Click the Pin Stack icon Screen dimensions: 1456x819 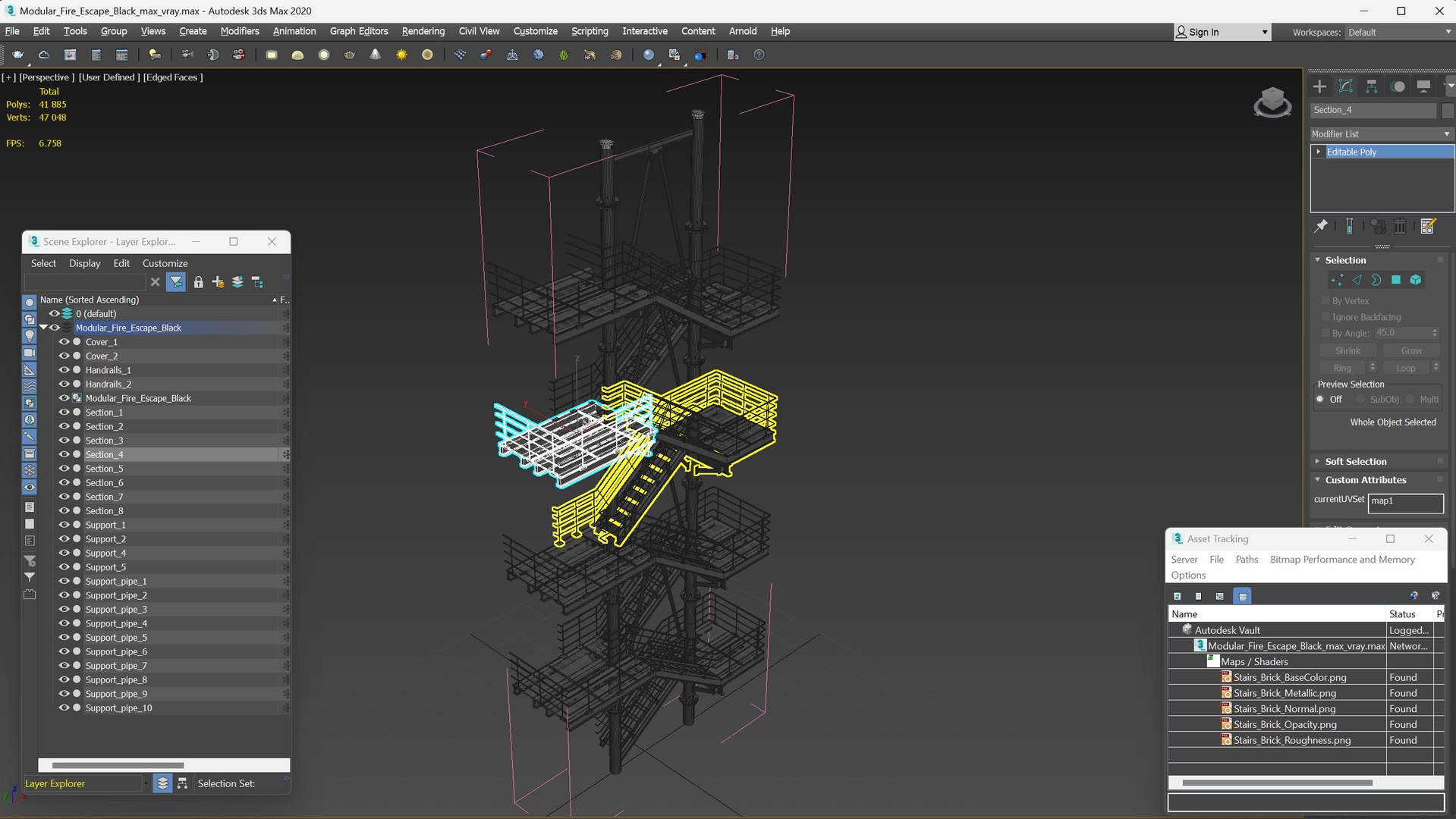[x=1321, y=226]
